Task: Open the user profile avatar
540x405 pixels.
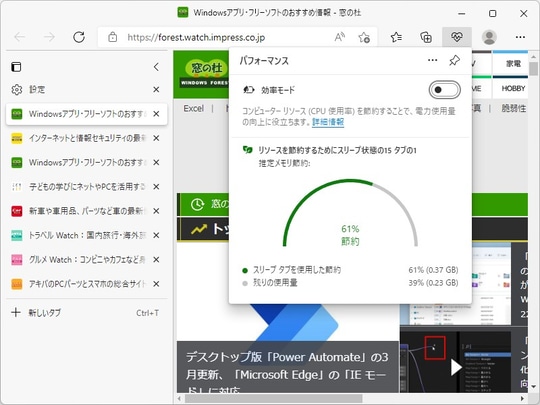Action: 489,37
